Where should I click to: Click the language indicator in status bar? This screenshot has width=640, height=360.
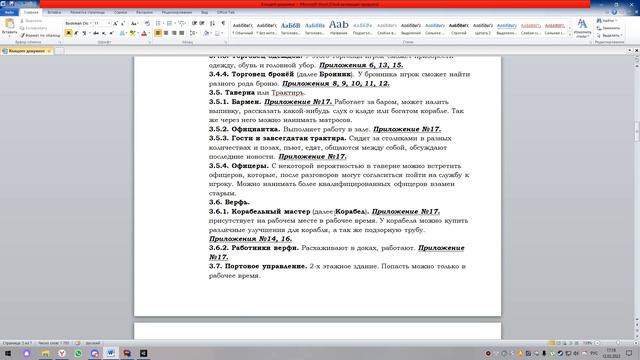tap(93, 343)
